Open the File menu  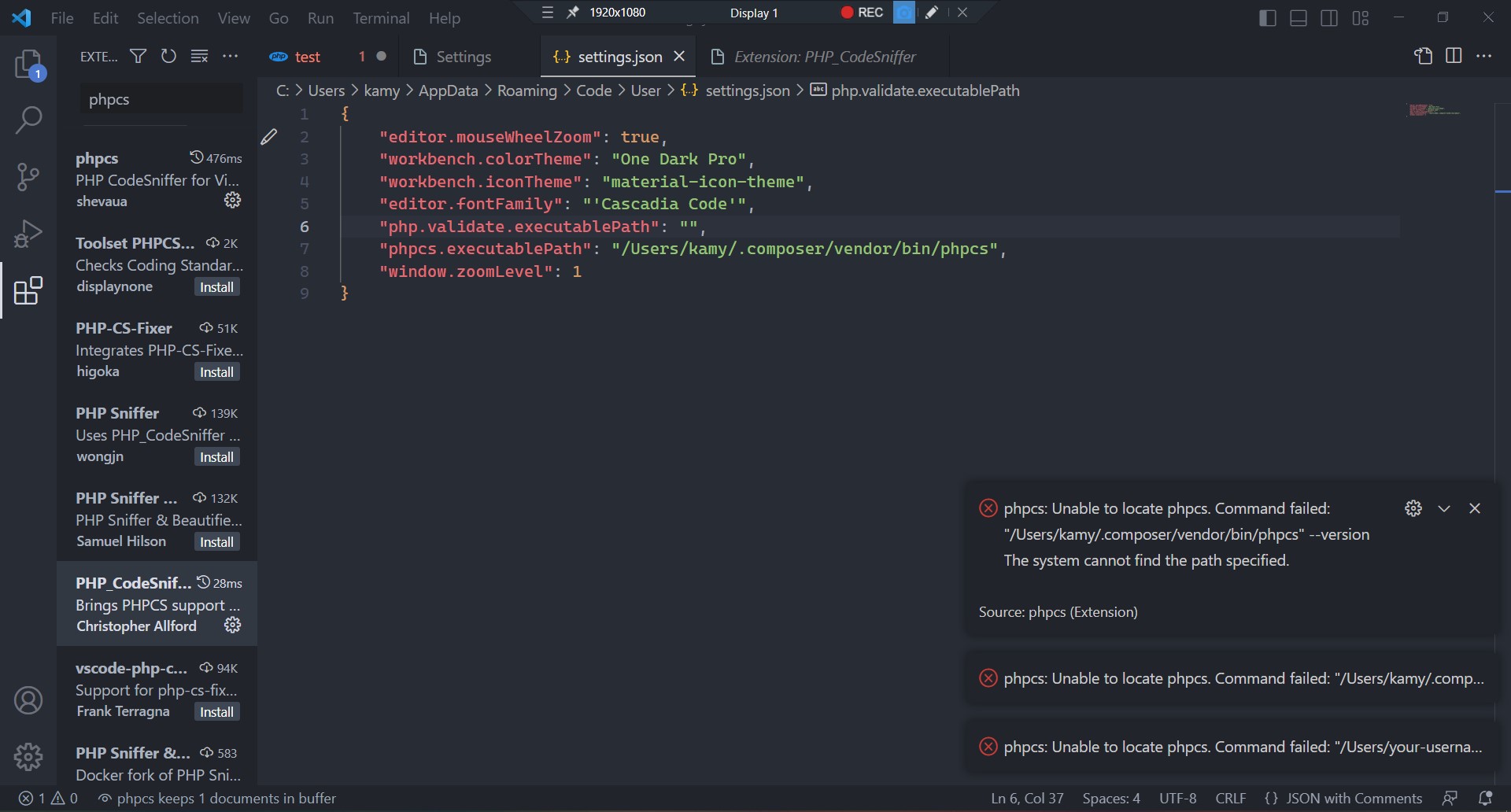pos(62,18)
